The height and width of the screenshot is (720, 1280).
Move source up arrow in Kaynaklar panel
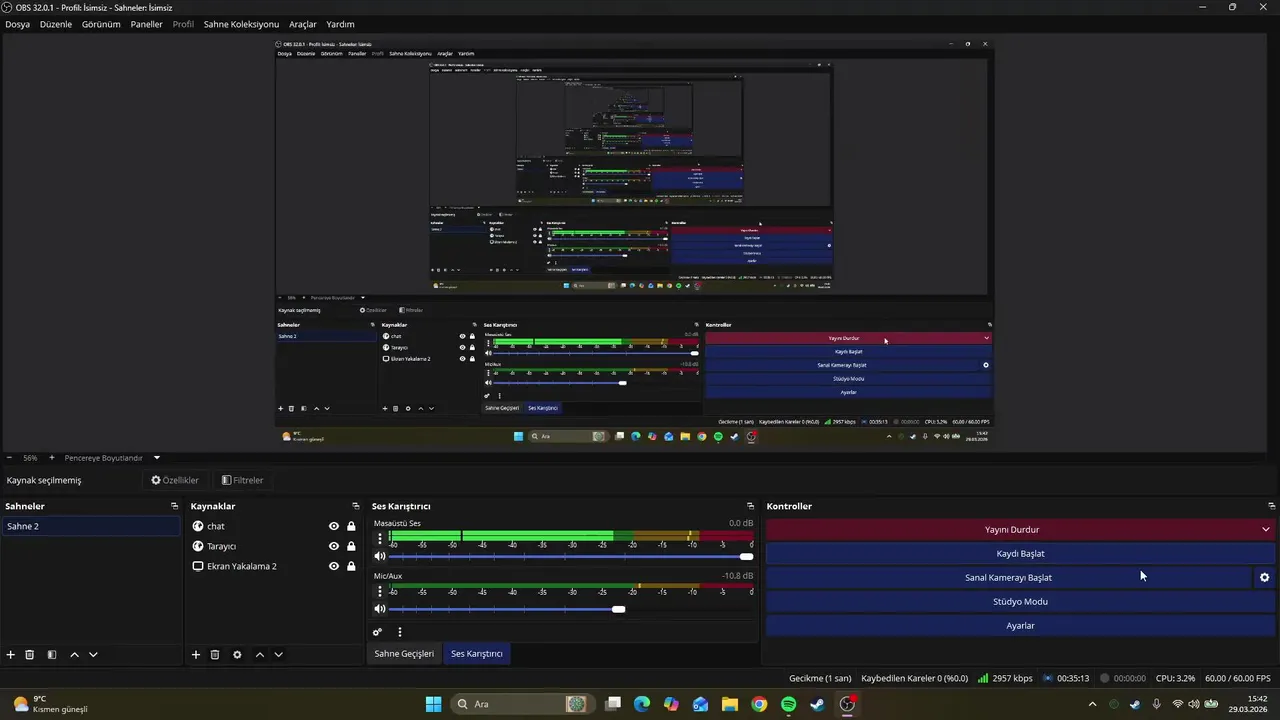(260, 655)
